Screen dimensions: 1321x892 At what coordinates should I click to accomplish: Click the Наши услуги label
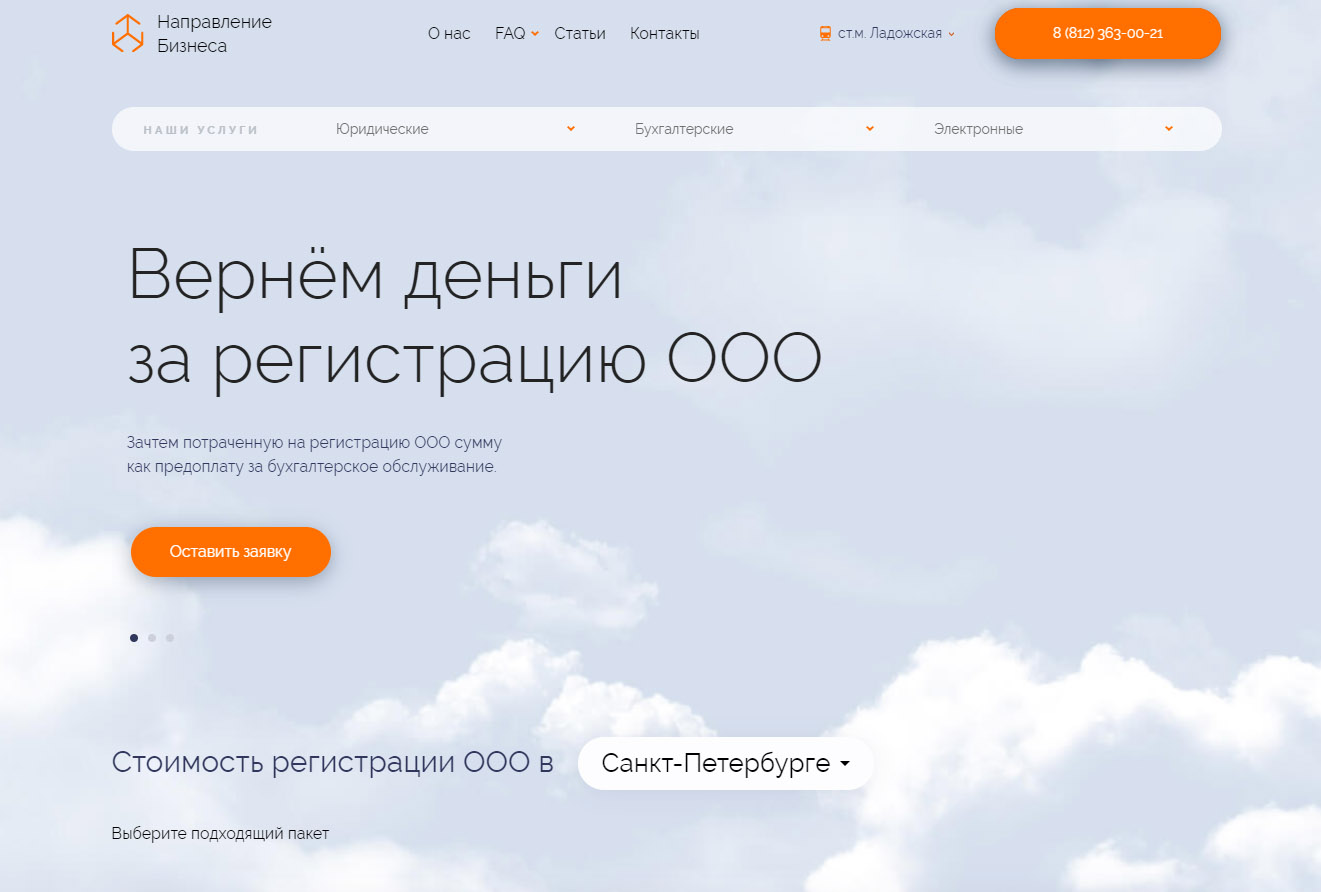201,130
